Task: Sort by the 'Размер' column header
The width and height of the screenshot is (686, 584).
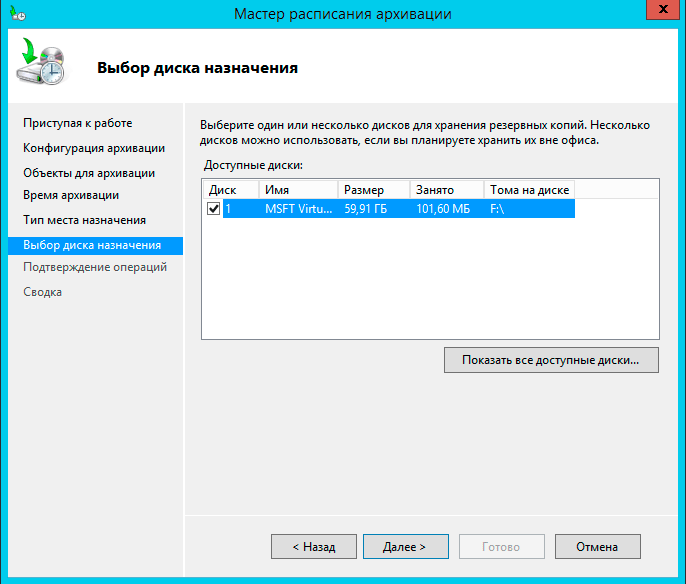Action: click(x=374, y=190)
